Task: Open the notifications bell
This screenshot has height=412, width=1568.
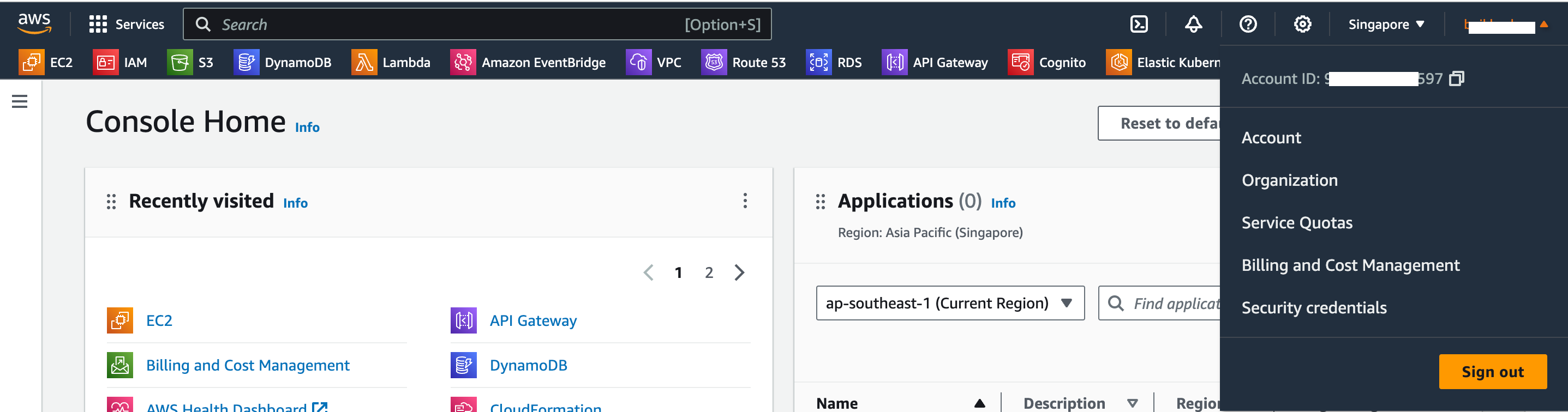Action: 1193,25
